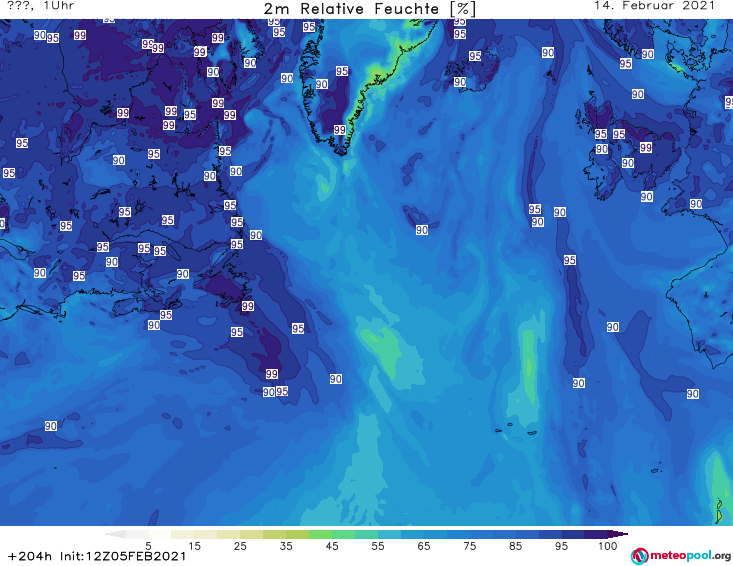Click the circular meteopool logo icon
The image size is (733, 566).
click(639, 556)
